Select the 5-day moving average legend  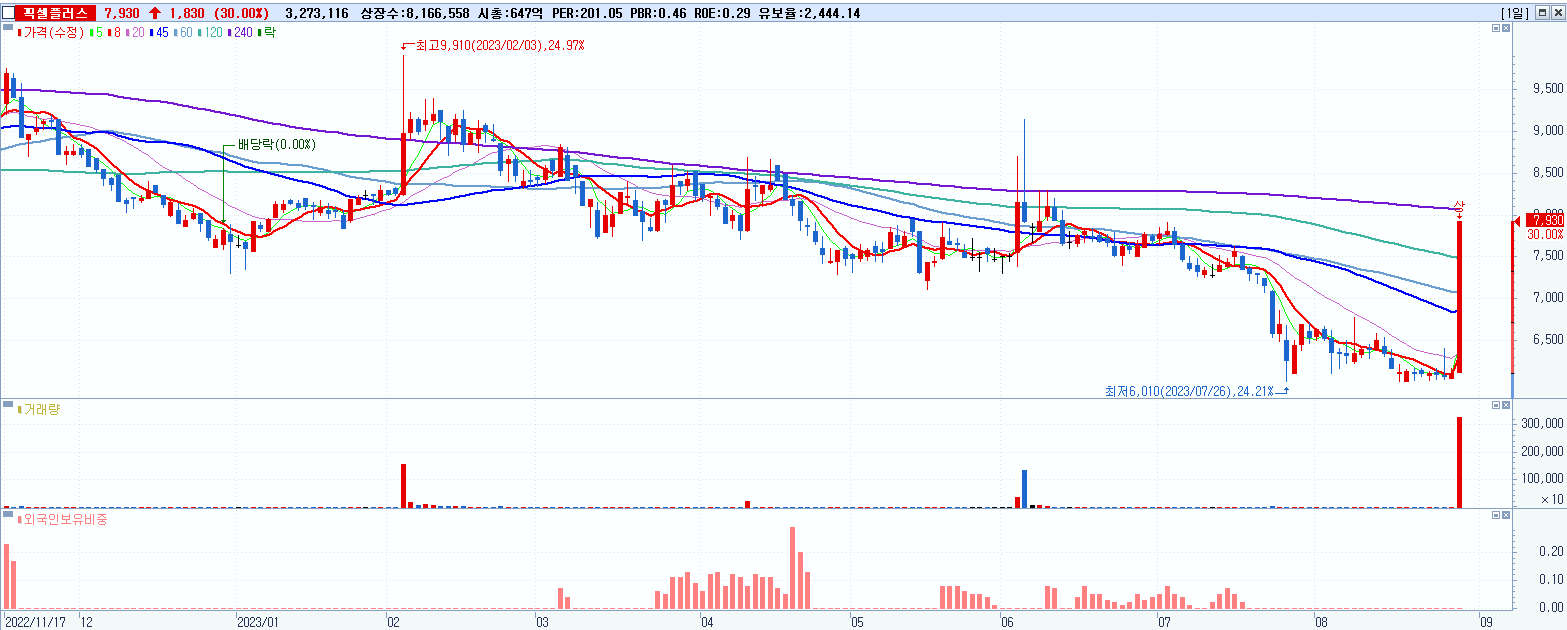(97, 33)
